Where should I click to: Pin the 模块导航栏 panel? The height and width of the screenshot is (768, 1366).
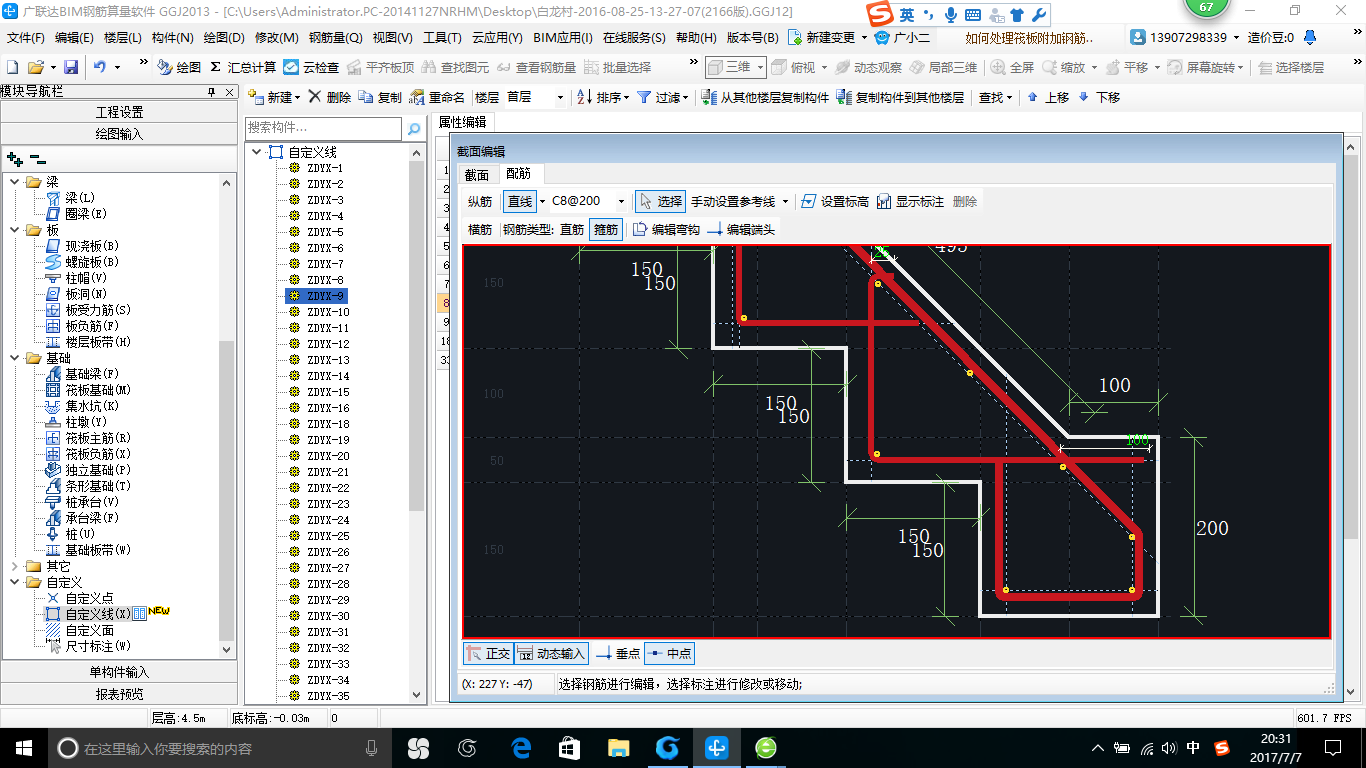(211, 92)
